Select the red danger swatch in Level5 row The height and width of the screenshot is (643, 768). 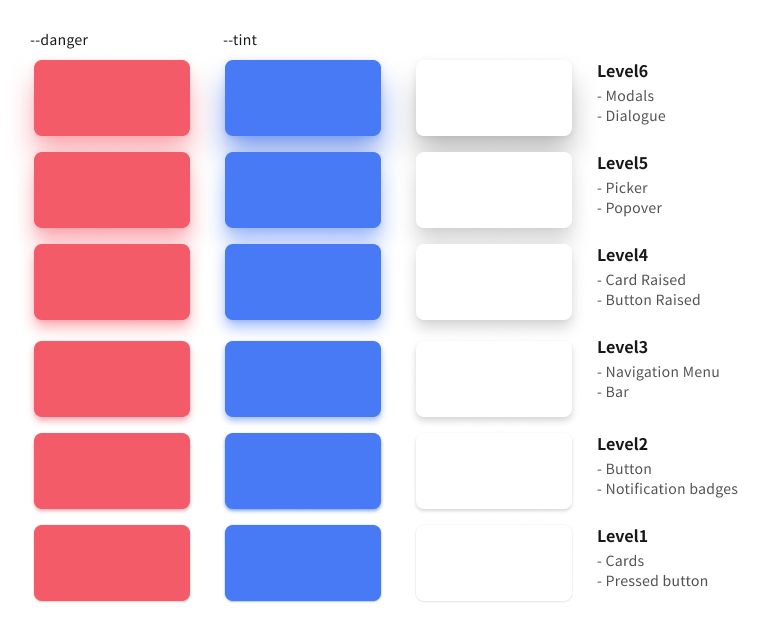click(112, 190)
